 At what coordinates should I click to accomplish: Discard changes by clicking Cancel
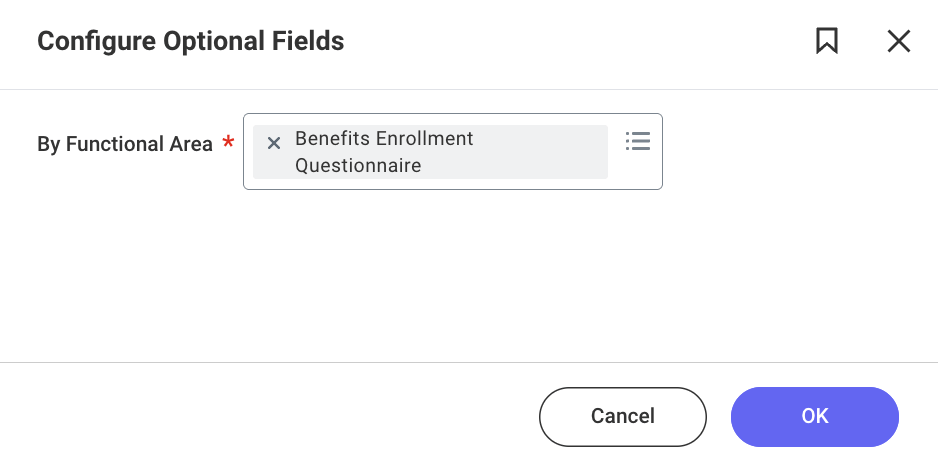point(622,416)
